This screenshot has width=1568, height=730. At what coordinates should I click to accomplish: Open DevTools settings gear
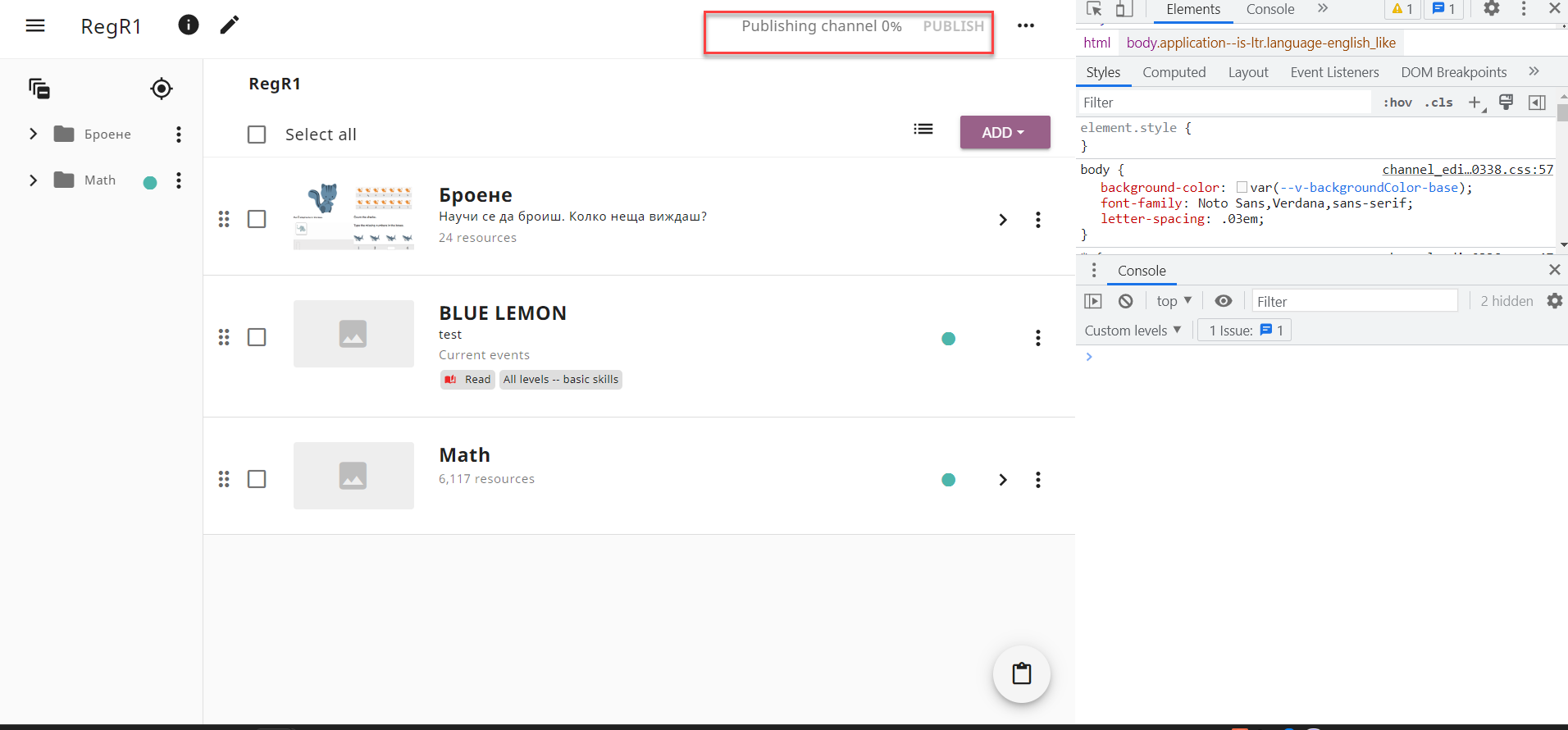[x=1492, y=9]
